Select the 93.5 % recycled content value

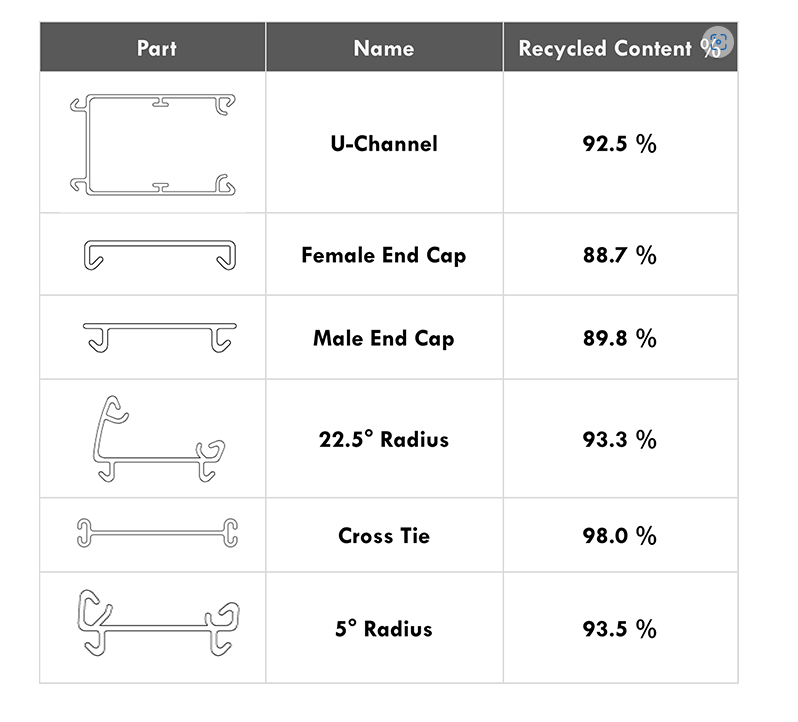619,629
